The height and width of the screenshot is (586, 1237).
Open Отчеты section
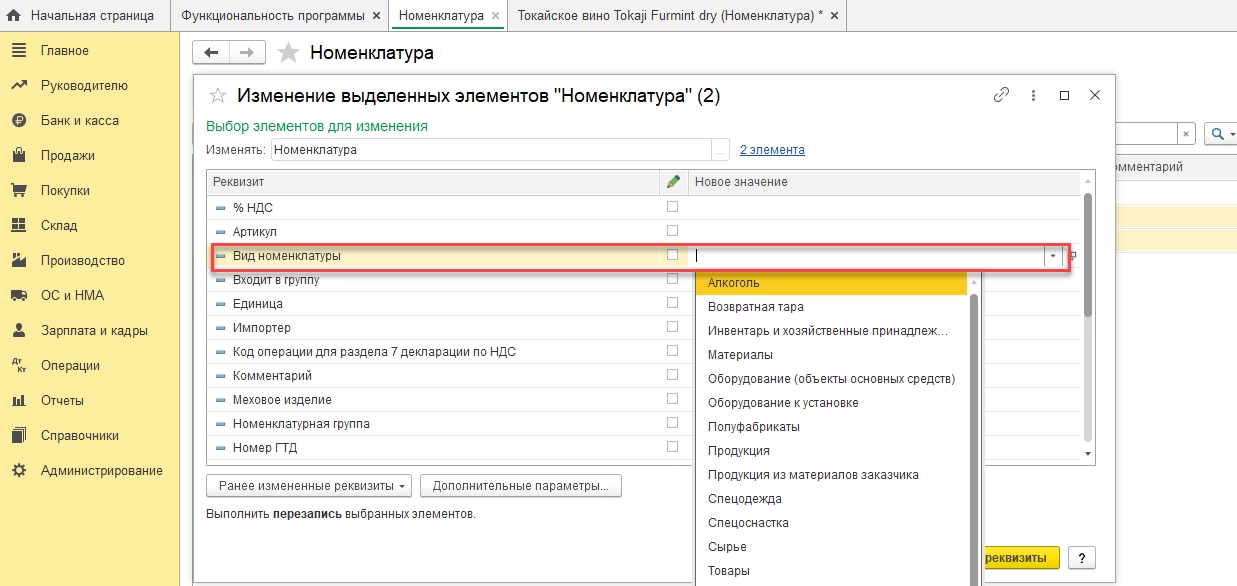click(x=62, y=401)
